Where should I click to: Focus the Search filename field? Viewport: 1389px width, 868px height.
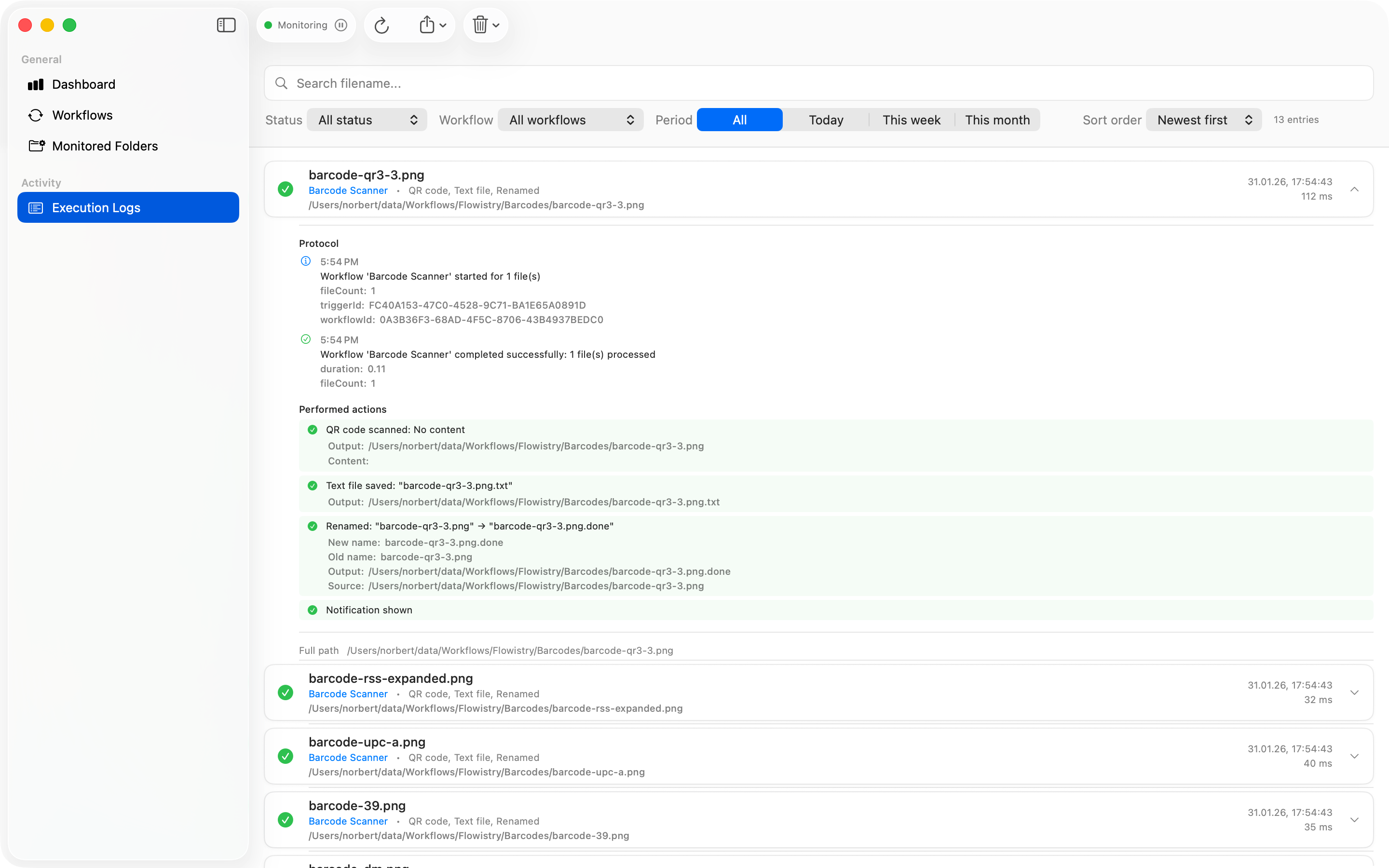tap(818, 83)
